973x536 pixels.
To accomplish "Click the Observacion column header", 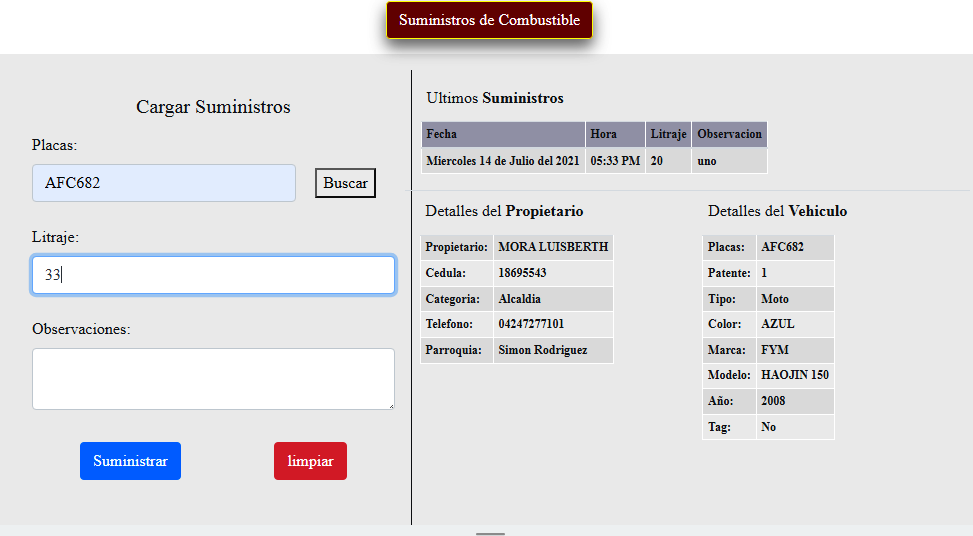I will point(729,134).
